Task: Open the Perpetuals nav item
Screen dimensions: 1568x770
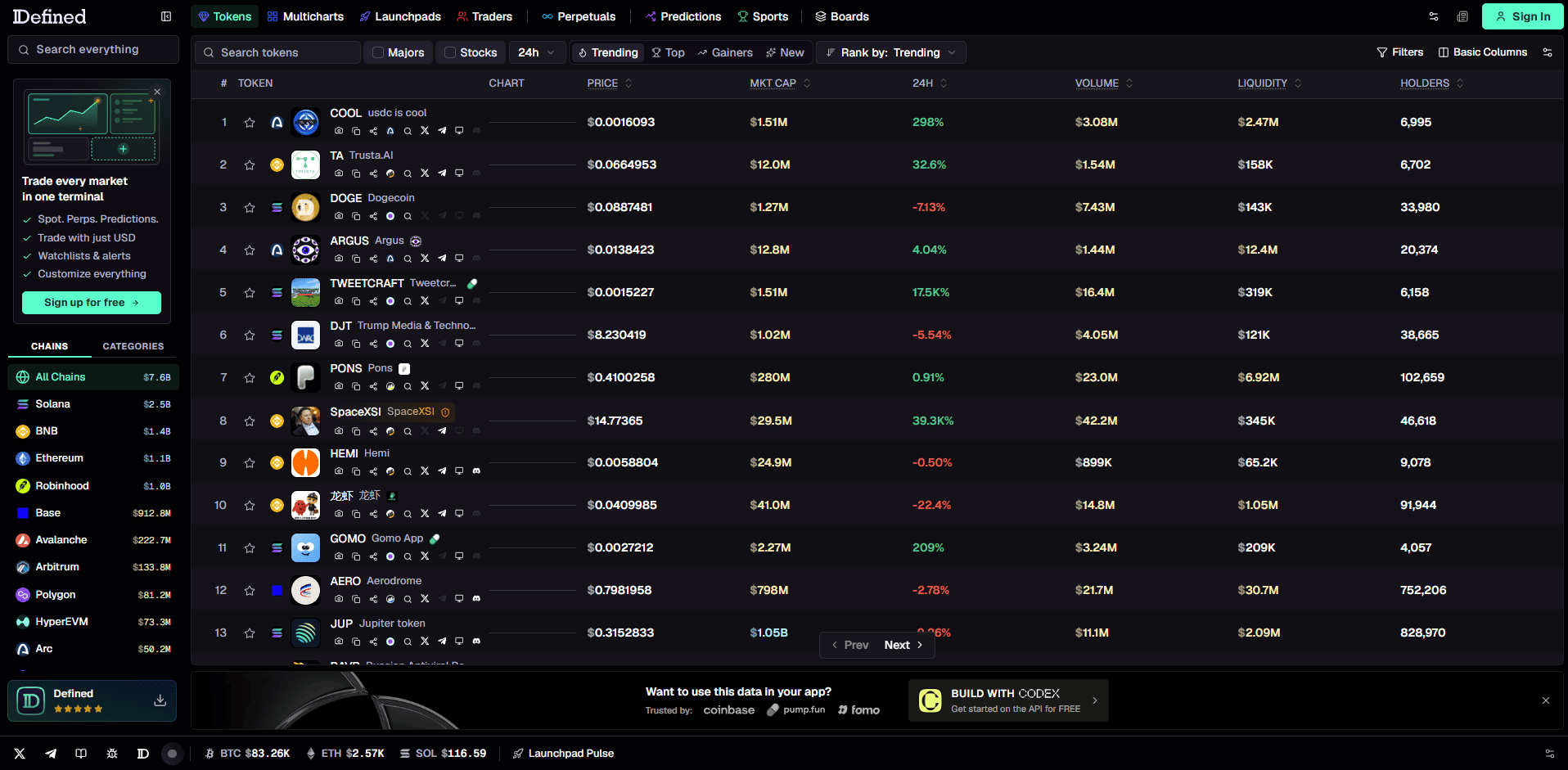Action: point(579,16)
